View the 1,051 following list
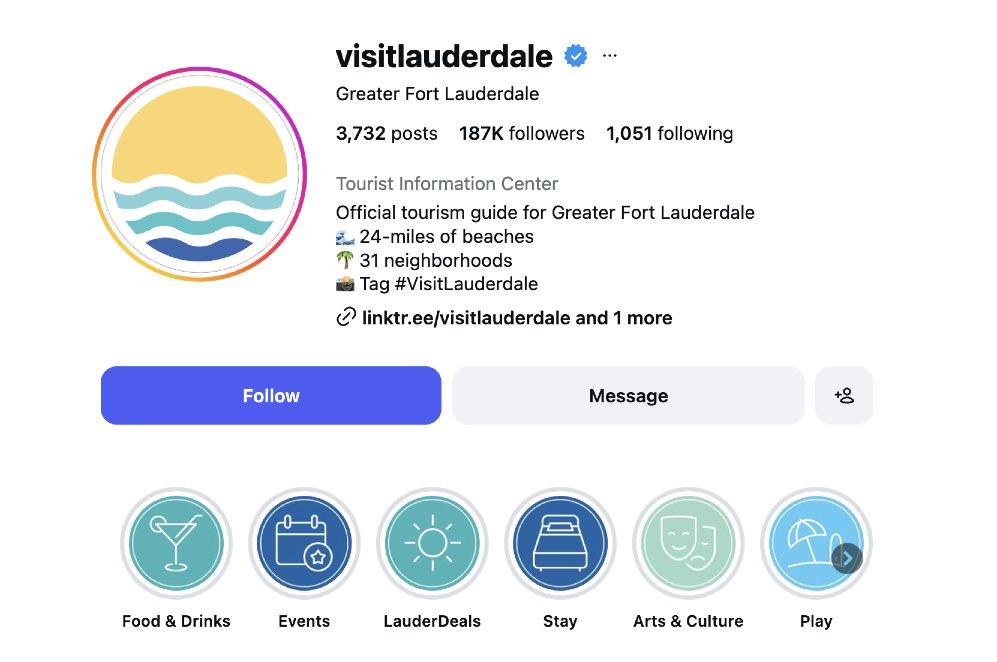The height and width of the screenshot is (662, 997). coord(670,134)
